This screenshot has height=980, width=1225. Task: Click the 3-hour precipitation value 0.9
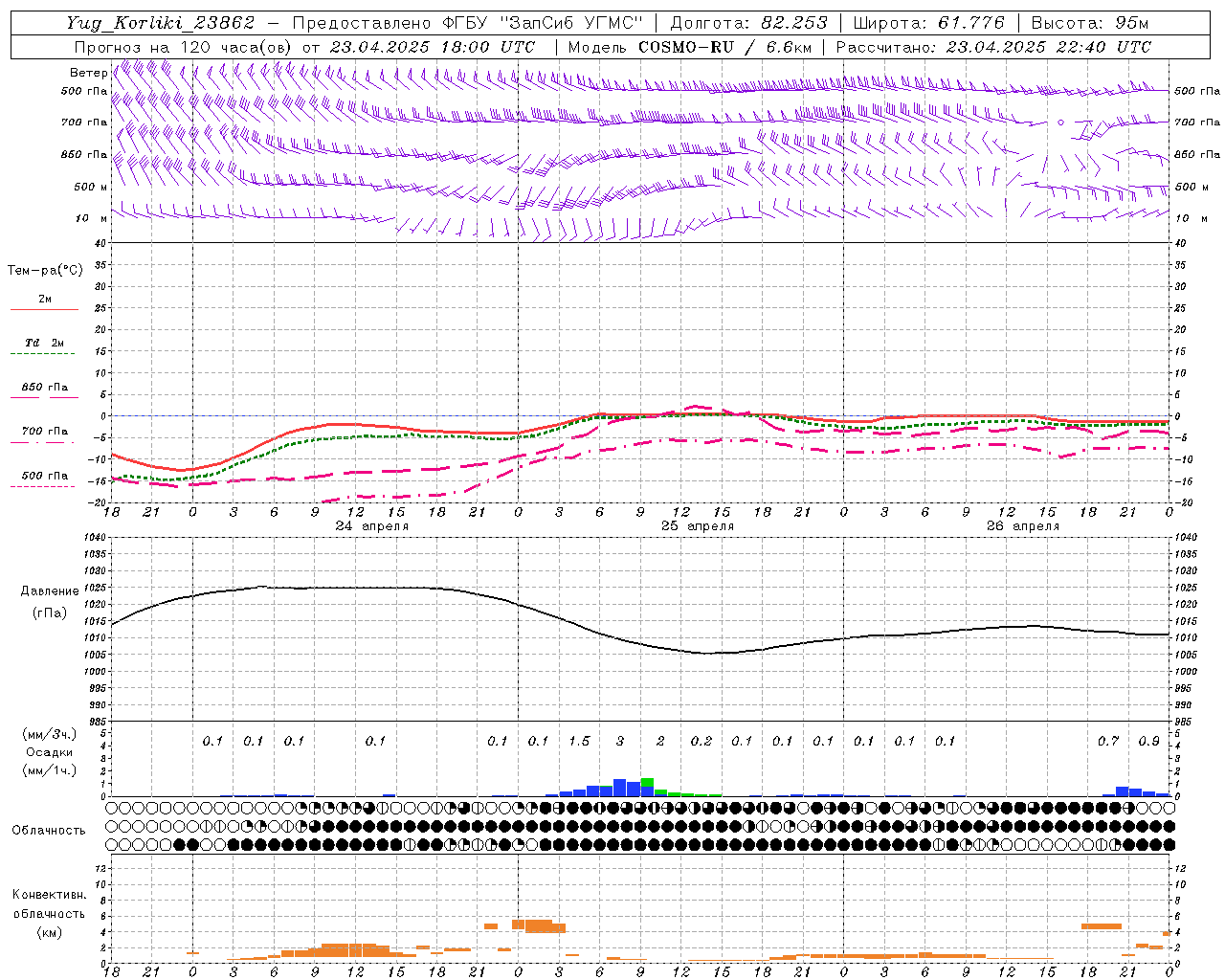(1148, 741)
